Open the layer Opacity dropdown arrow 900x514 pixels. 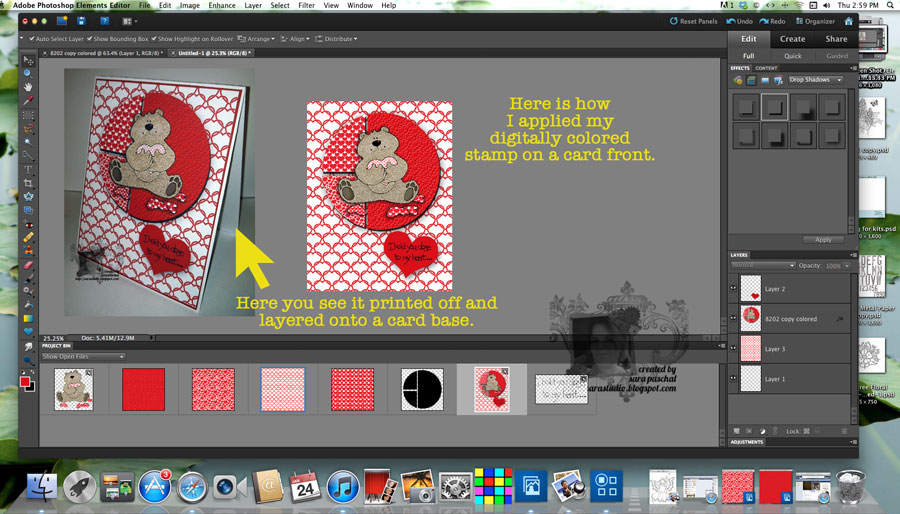[847, 266]
